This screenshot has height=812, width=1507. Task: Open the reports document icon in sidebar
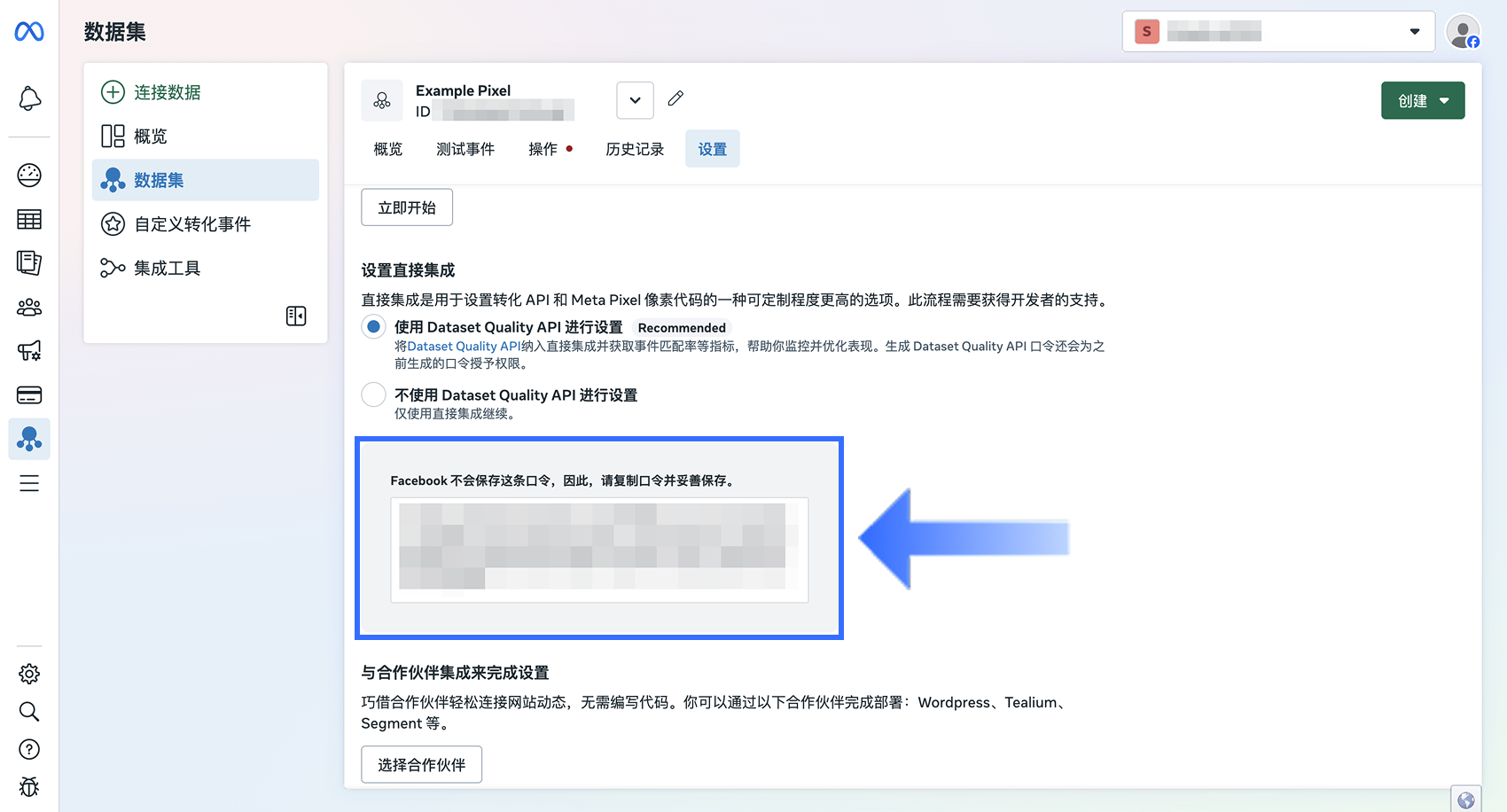[29, 262]
